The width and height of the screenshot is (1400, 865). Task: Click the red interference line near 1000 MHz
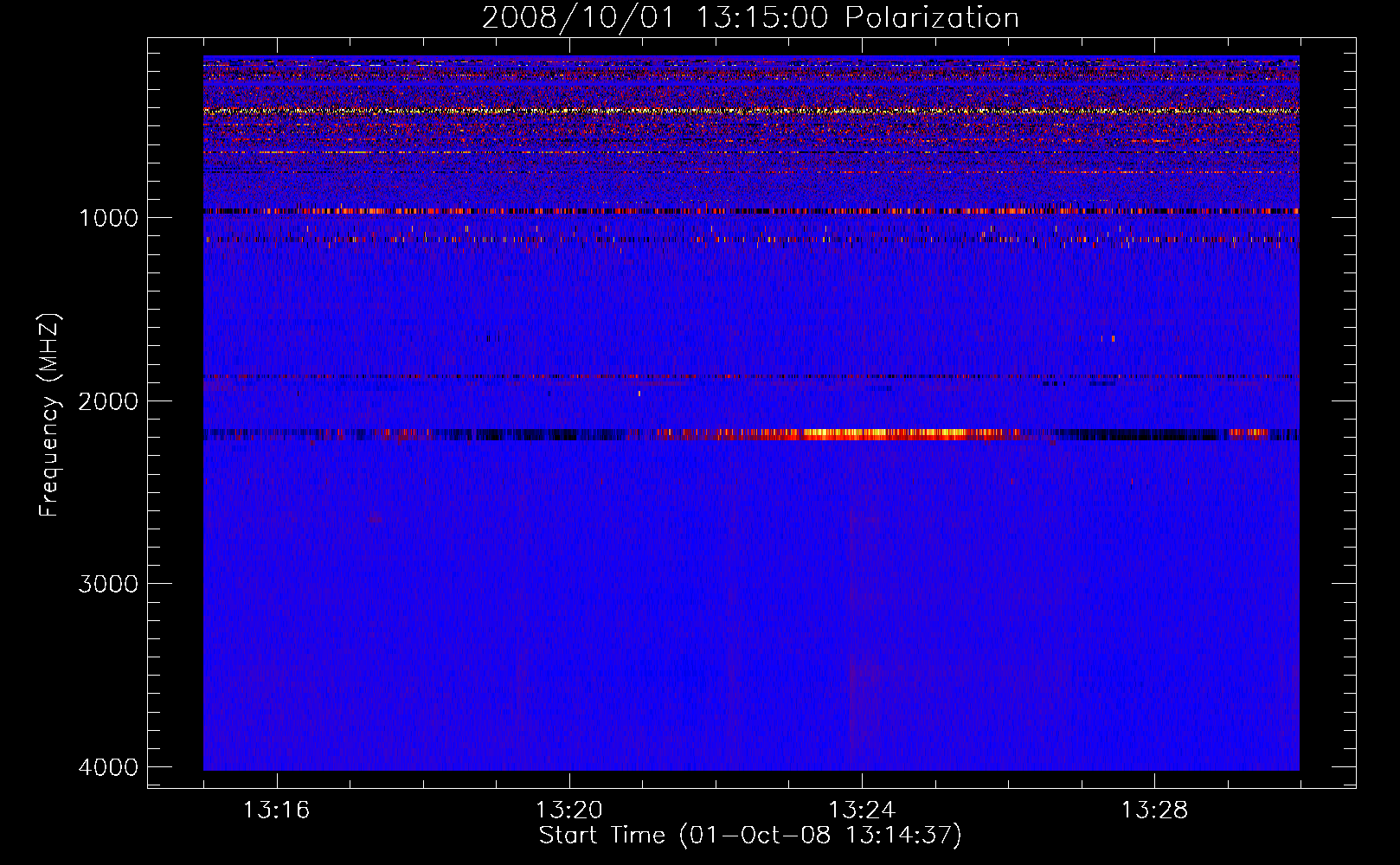(751, 210)
